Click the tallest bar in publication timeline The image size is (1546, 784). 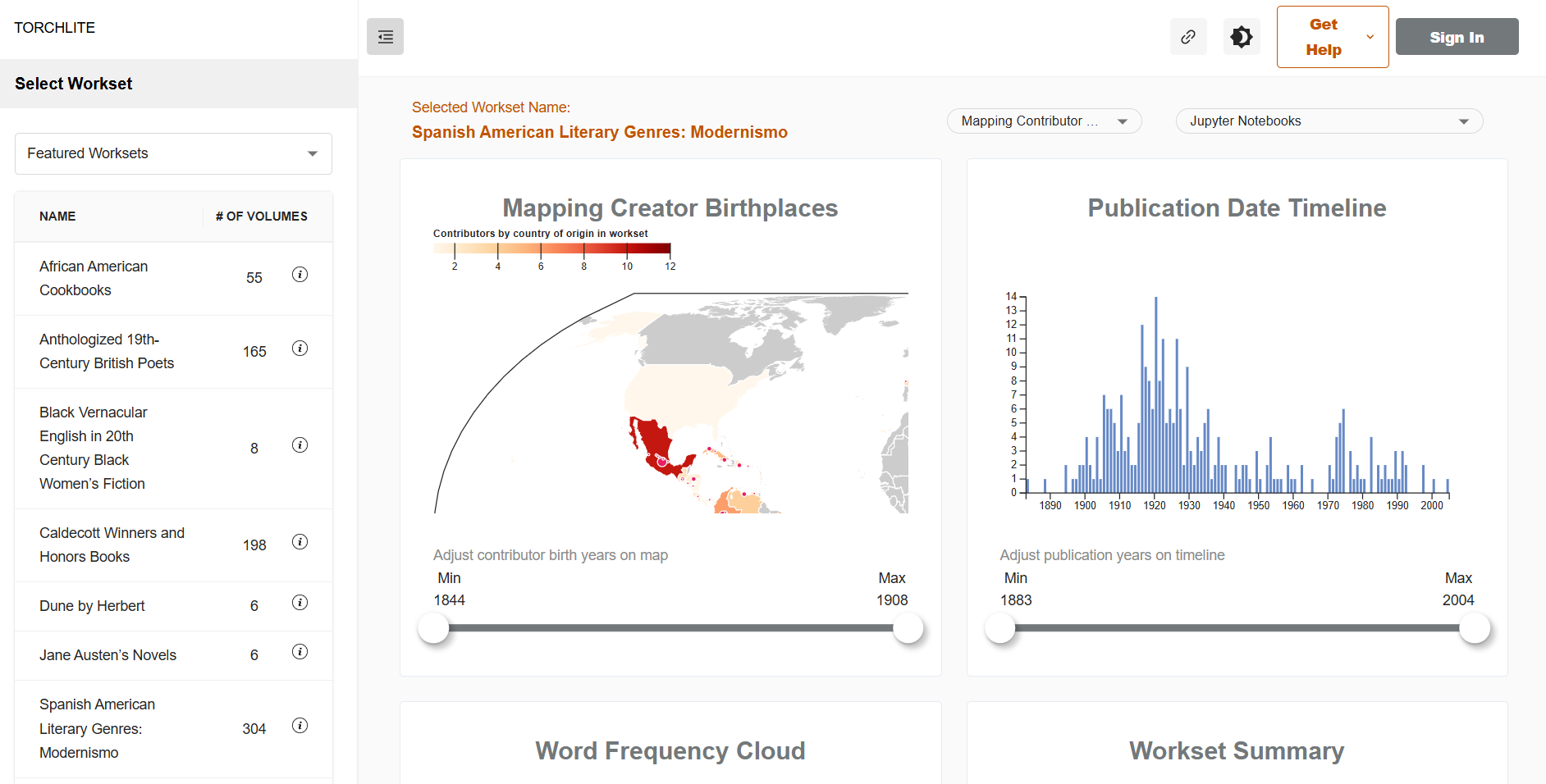point(1156,394)
